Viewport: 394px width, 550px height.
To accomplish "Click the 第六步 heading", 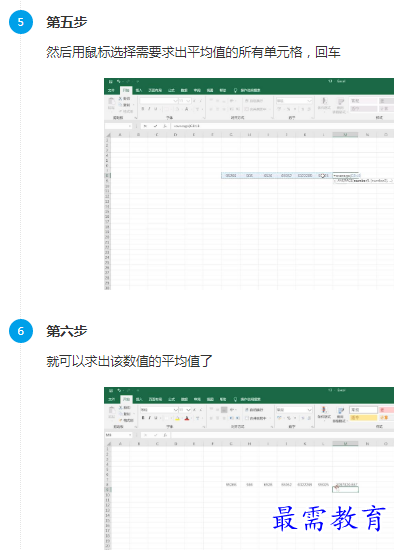I will click(x=67, y=331).
